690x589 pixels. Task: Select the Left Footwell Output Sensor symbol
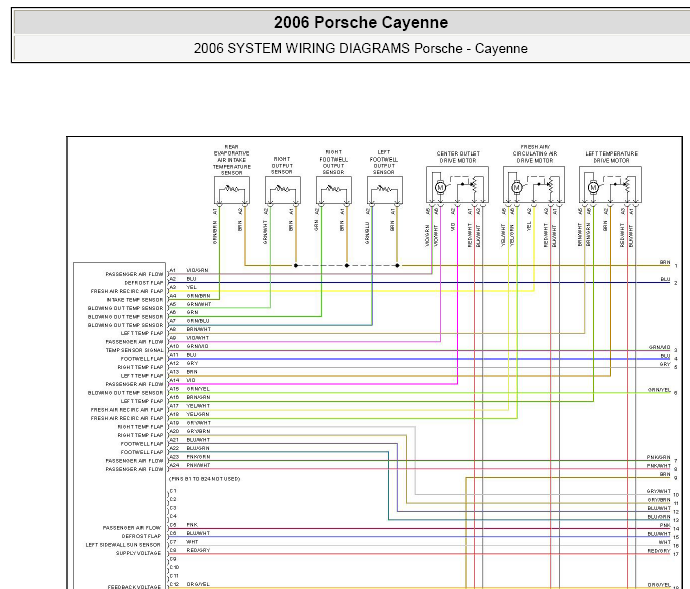pyautogui.click(x=385, y=190)
